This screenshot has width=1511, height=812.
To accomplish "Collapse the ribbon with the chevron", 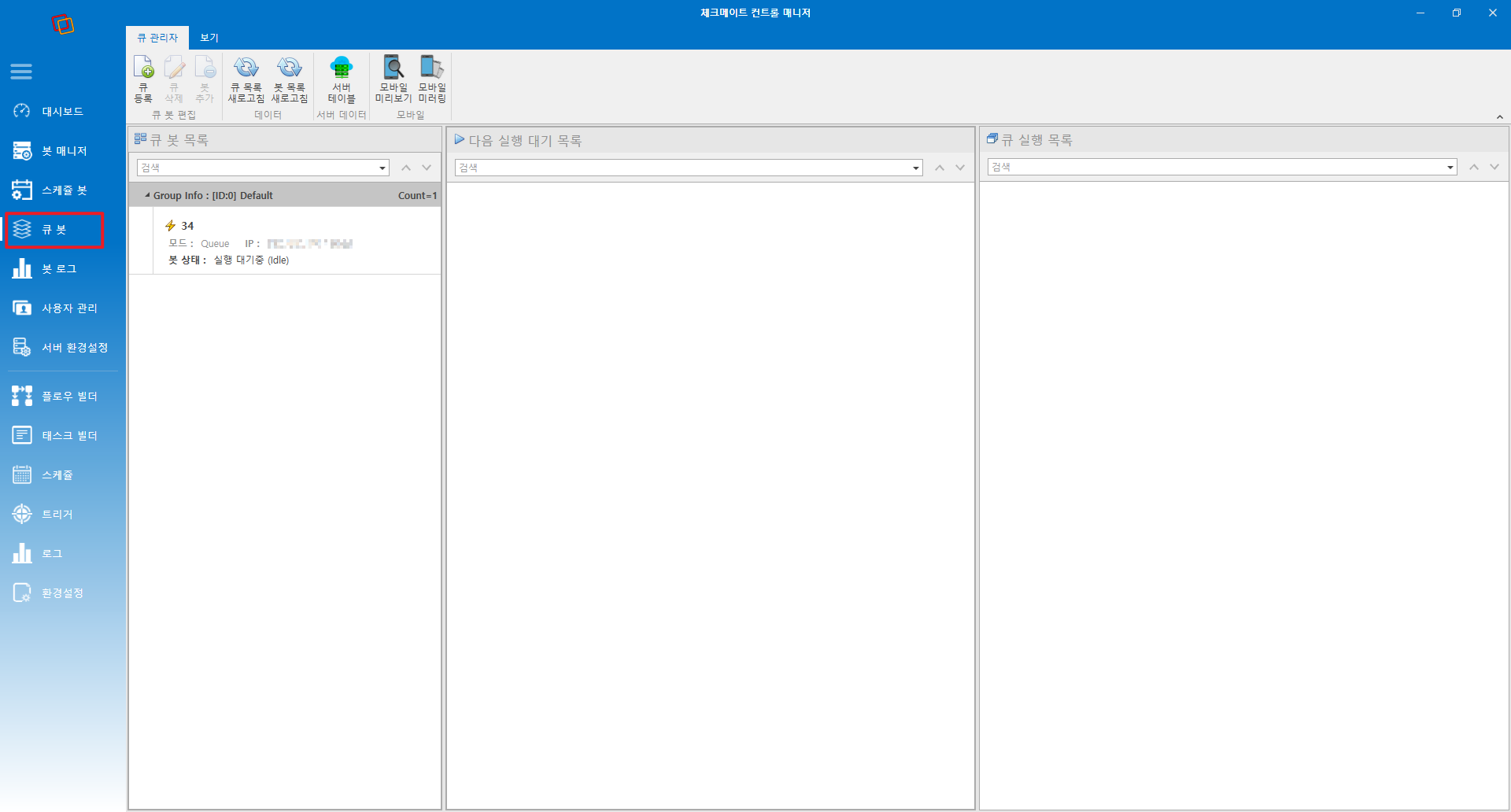I will [x=1500, y=117].
